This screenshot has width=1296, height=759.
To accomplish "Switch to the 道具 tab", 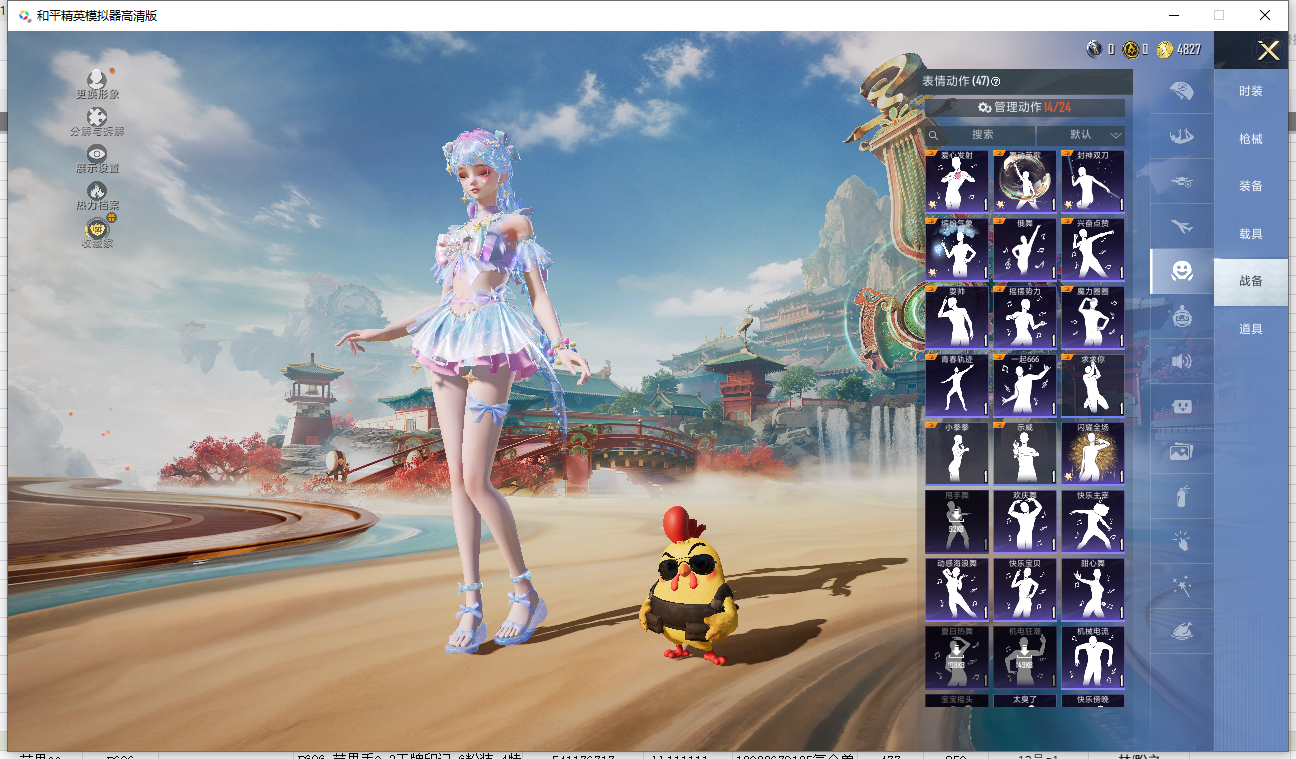I will [1251, 329].
